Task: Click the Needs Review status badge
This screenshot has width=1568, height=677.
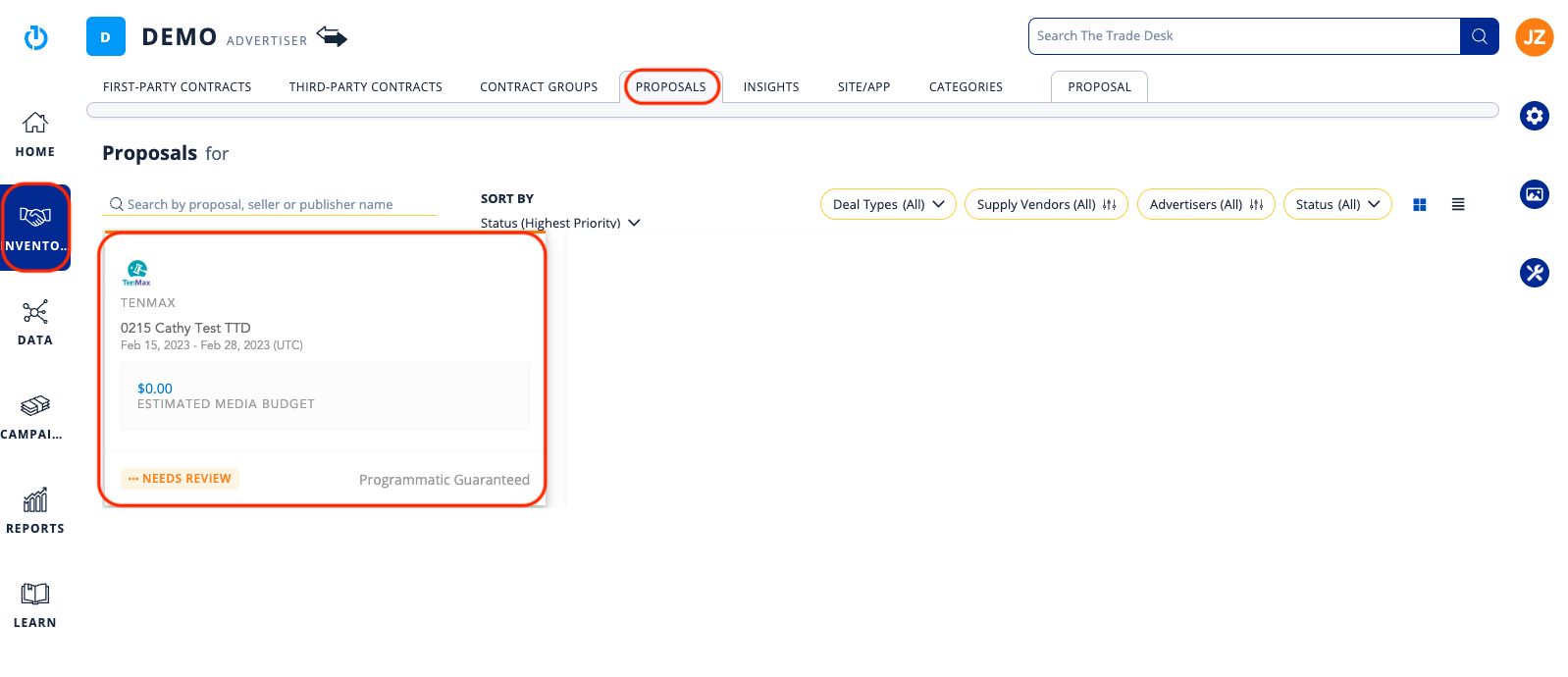Action: click(x=180, y=479)
